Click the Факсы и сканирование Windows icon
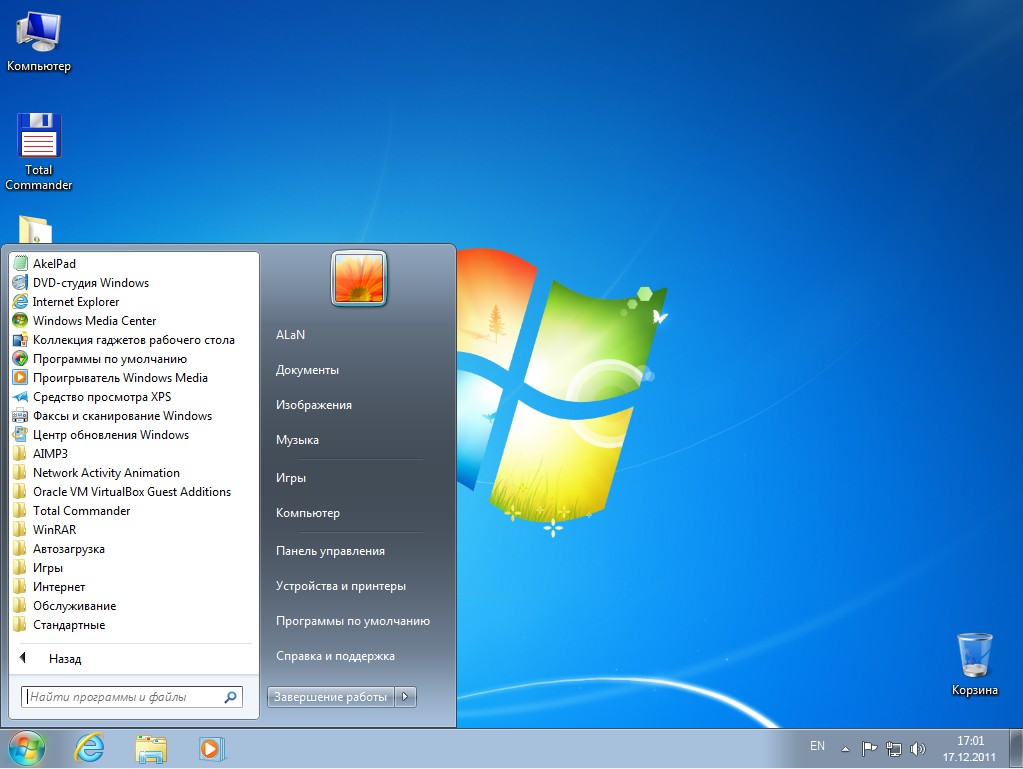Screen dimensions: 1023x769 point(20,415)
